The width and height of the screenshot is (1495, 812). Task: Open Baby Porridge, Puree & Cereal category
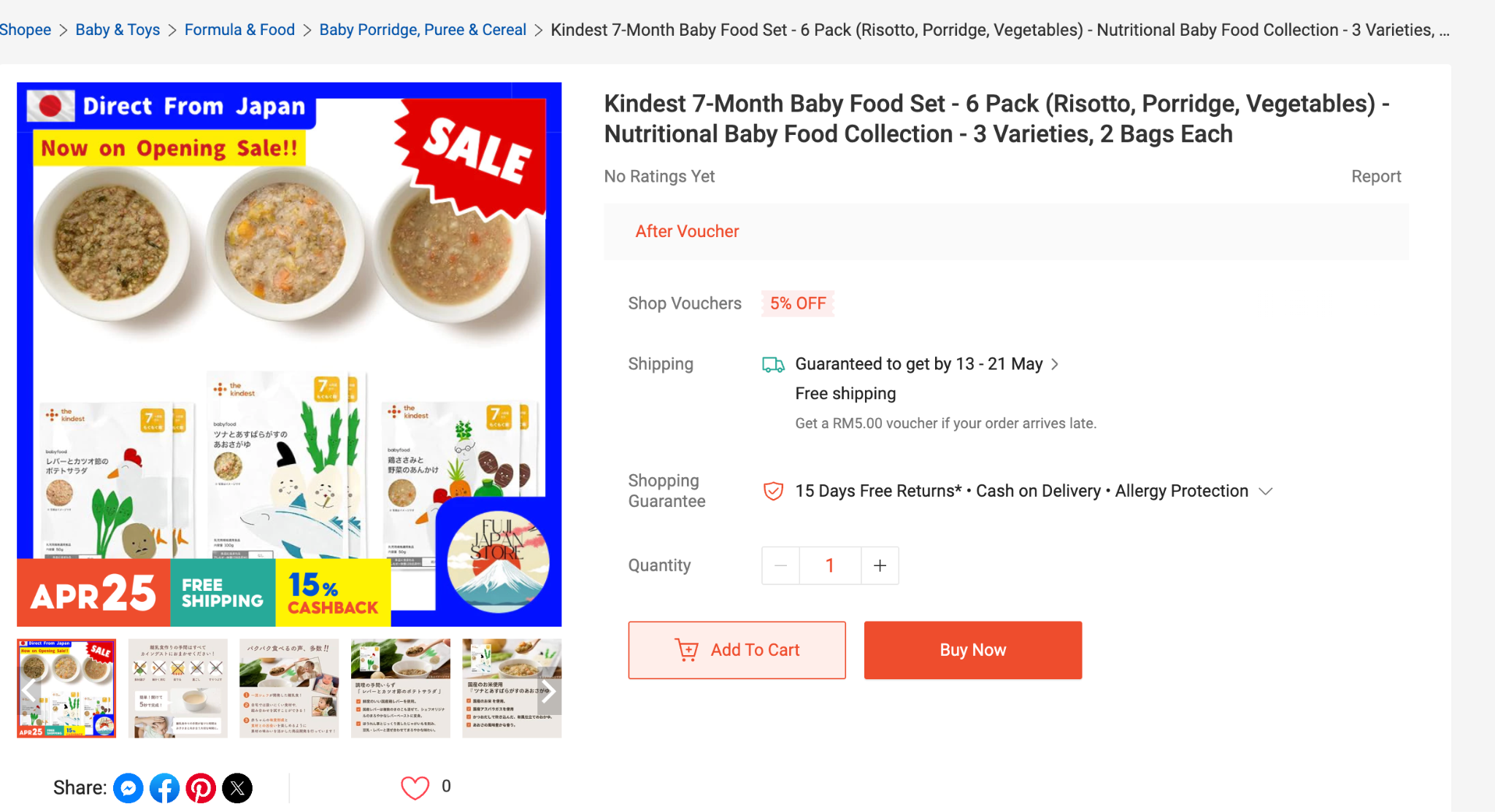[423, 30]
